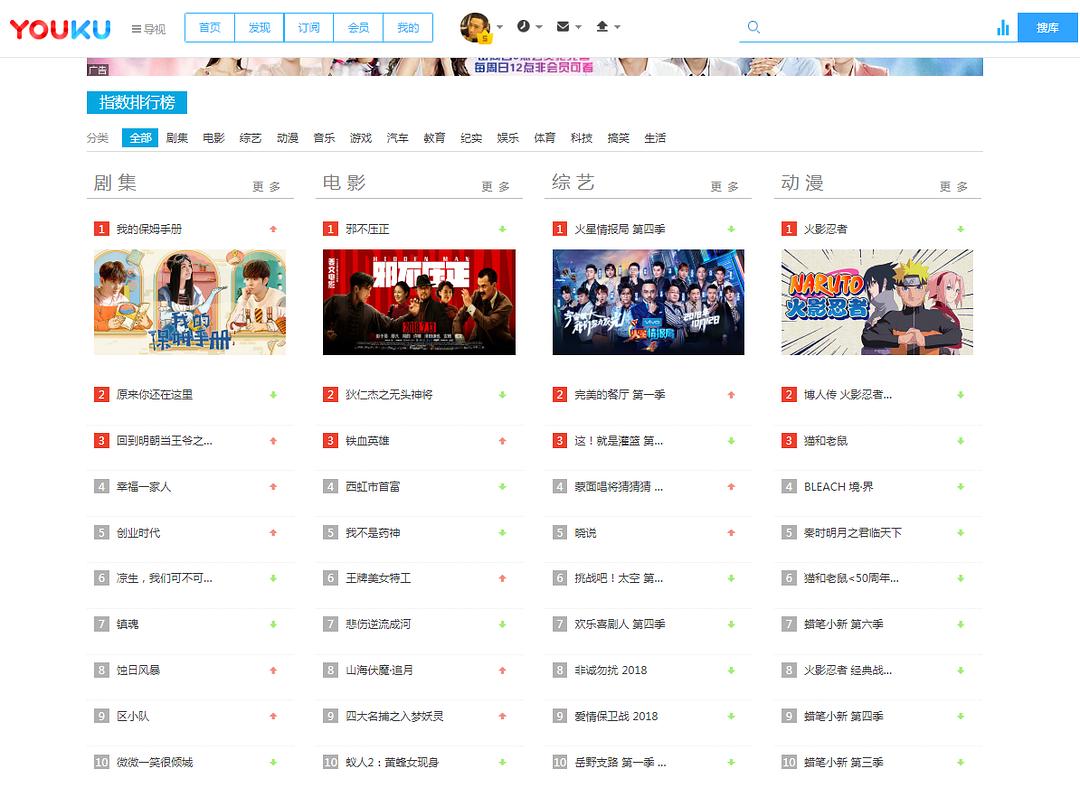The image size is (1080, 788).
Task: Select the 电影 category filter
Action: tap(214, 138)
